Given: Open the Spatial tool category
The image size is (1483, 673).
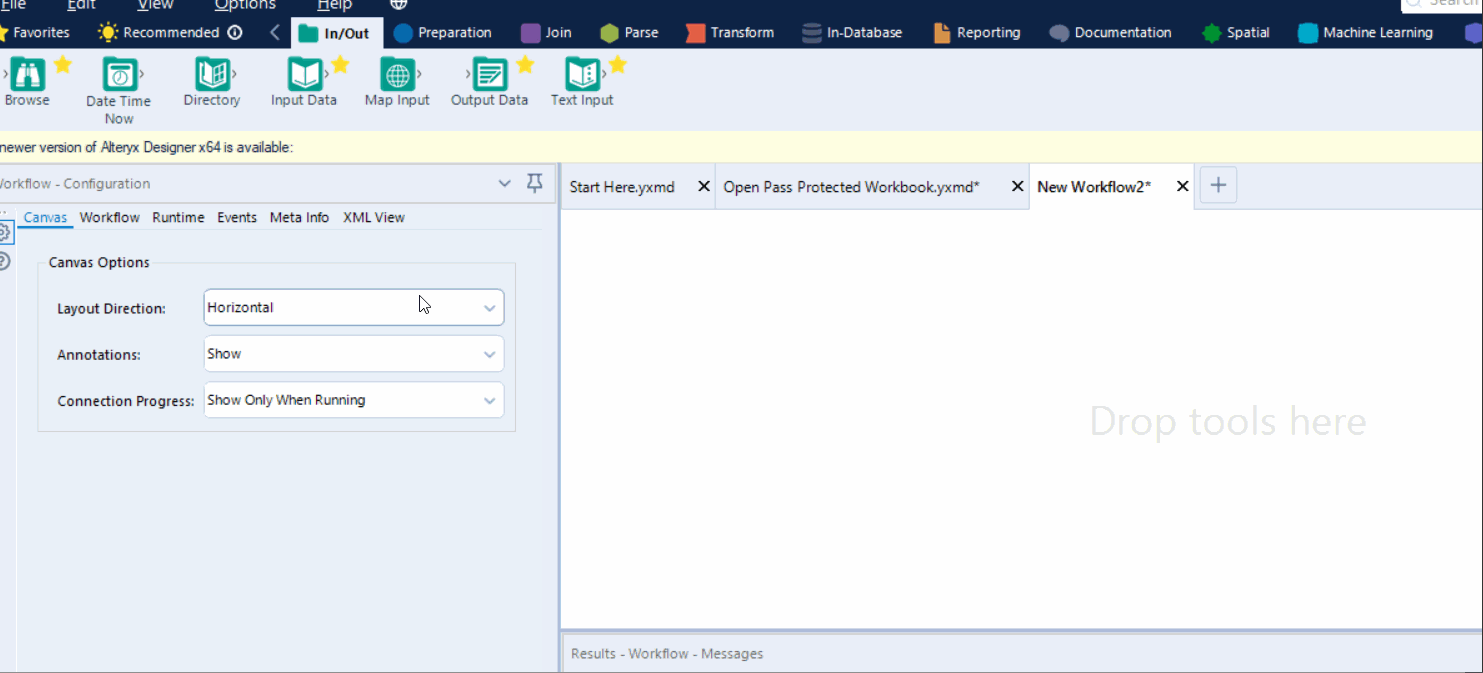Looking at the screenshot, I should pos(1236,33).
